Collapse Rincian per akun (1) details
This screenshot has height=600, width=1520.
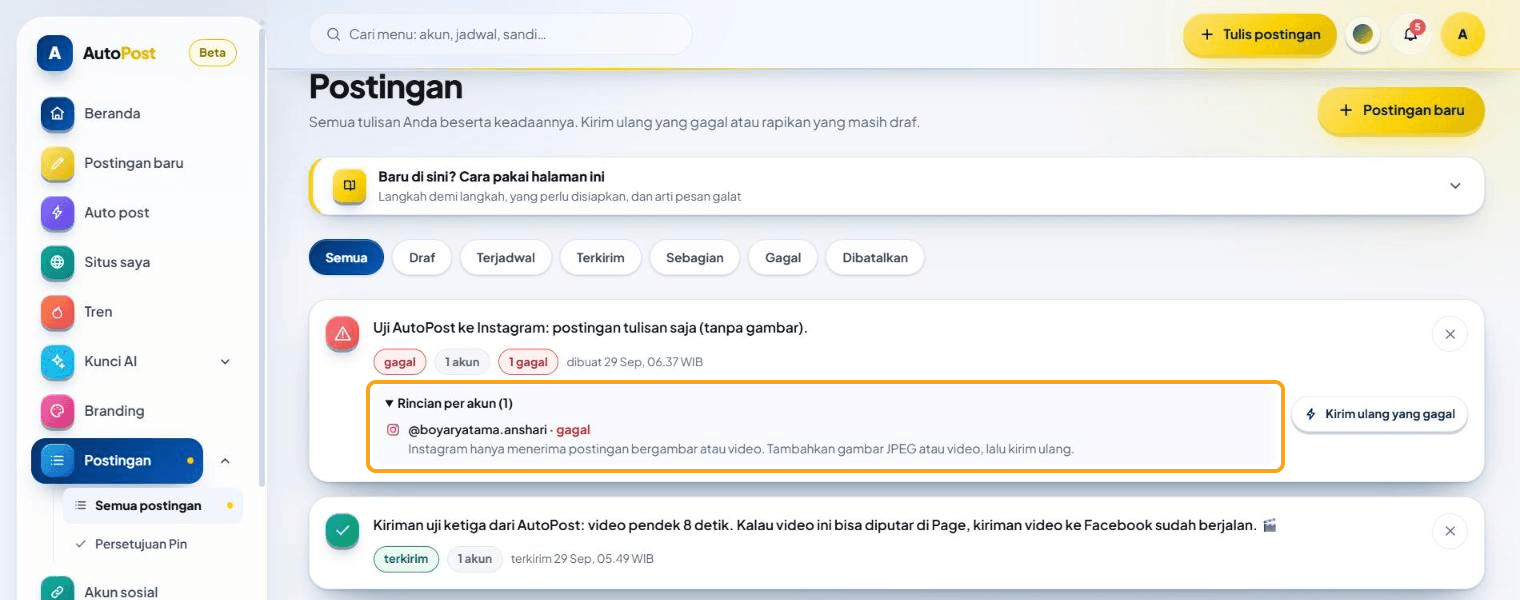click(448, 403)
